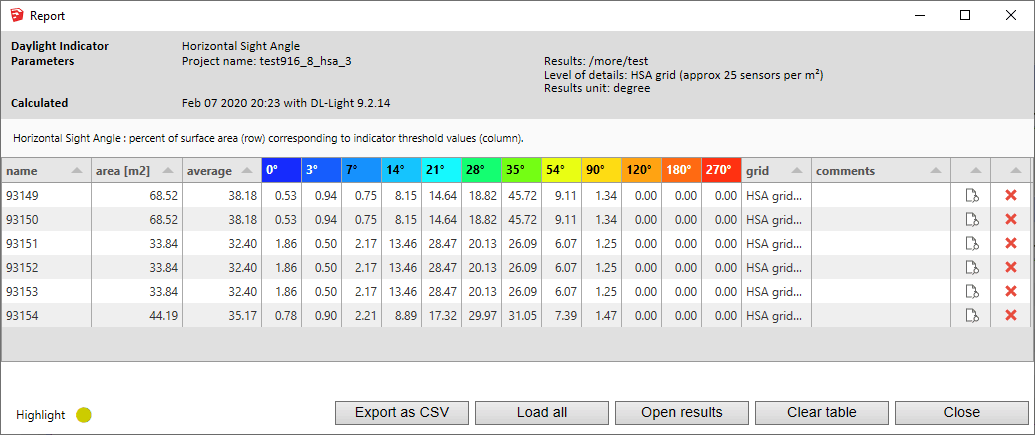Screen dimensions: 1035x435
Task: Delete row 93153 with its red X
Action: (1010, 291)
